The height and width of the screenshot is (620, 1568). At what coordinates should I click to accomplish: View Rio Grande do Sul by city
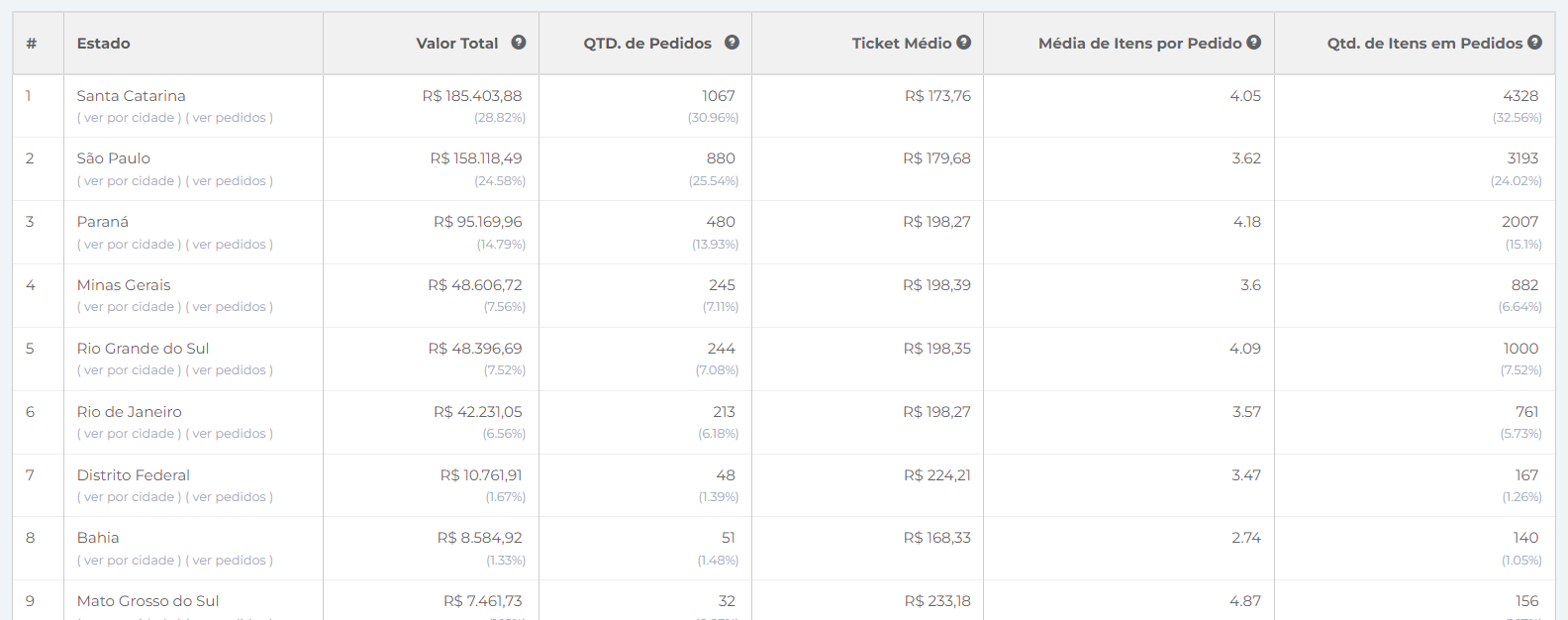(130, 370)
